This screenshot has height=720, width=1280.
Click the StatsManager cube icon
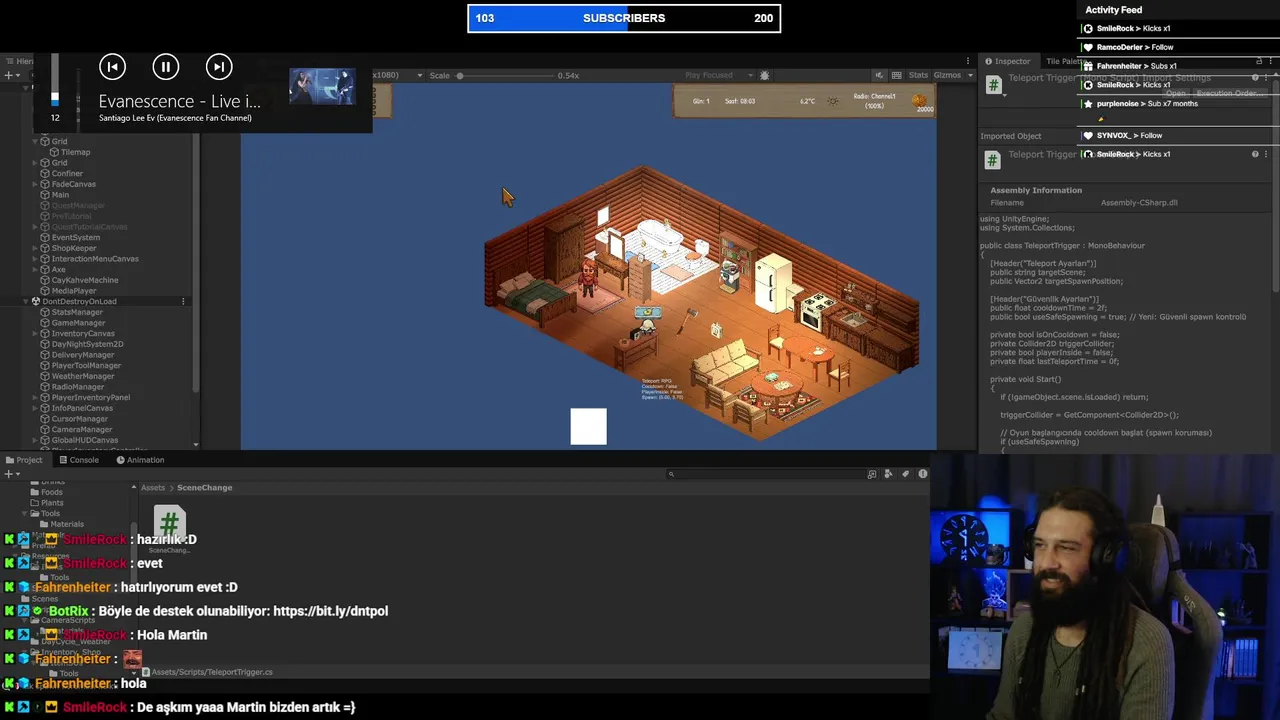(x=45, y=312)
